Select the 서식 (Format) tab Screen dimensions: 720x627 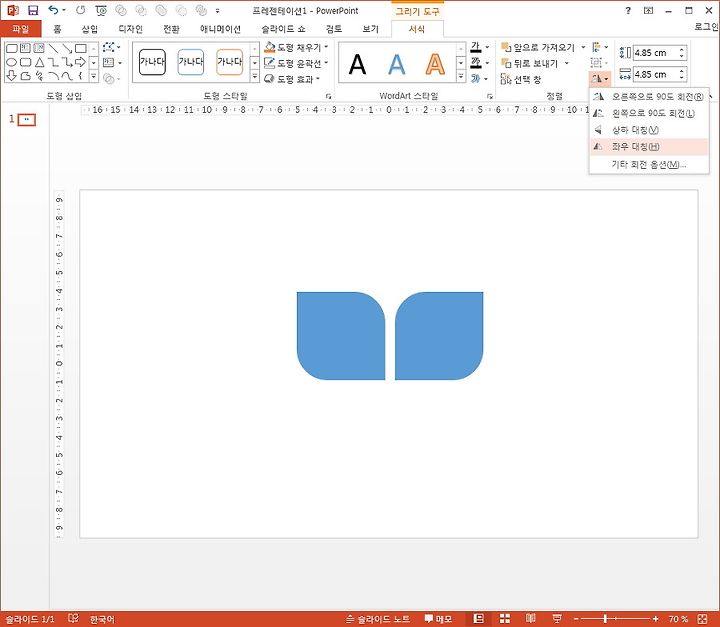[x=417, y=28]
